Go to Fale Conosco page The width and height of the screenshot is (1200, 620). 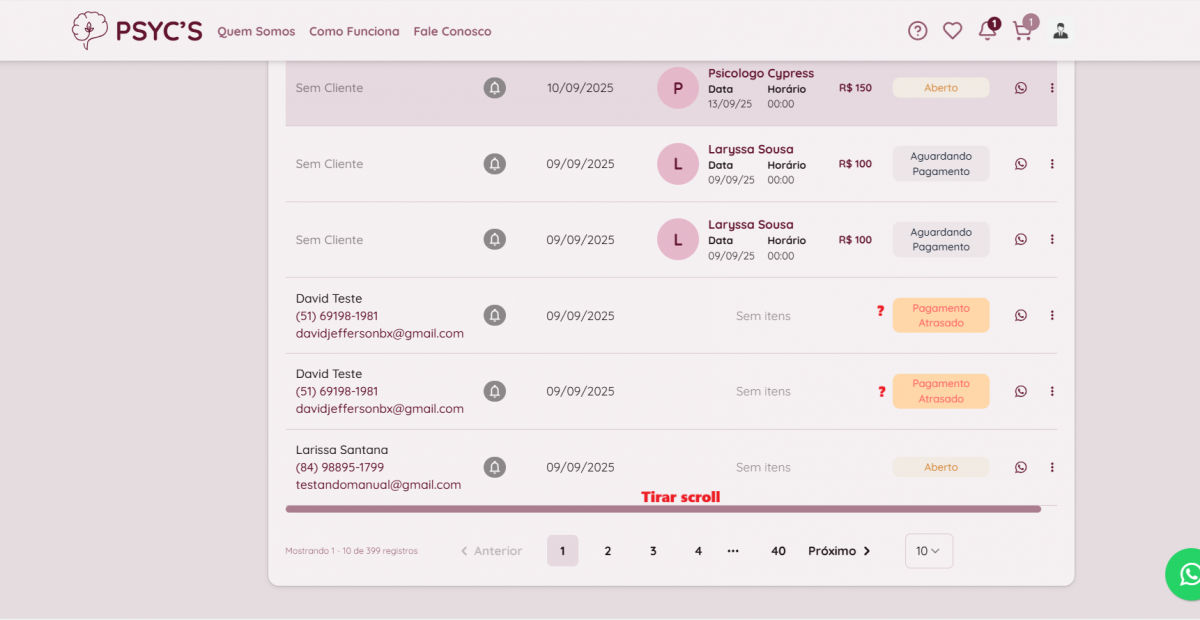click(x=452, y=32)
